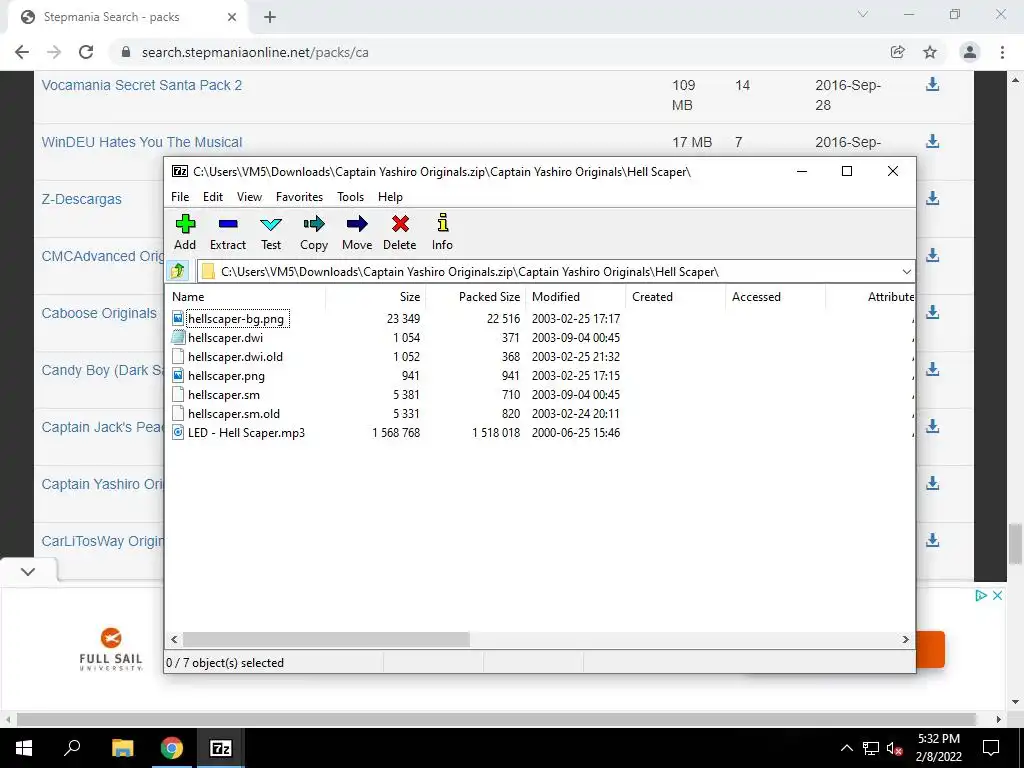The width and height of the screenshot is (1024, 768).
Task: Select the hellscaper.sm.old file
Action: point(234,413)
